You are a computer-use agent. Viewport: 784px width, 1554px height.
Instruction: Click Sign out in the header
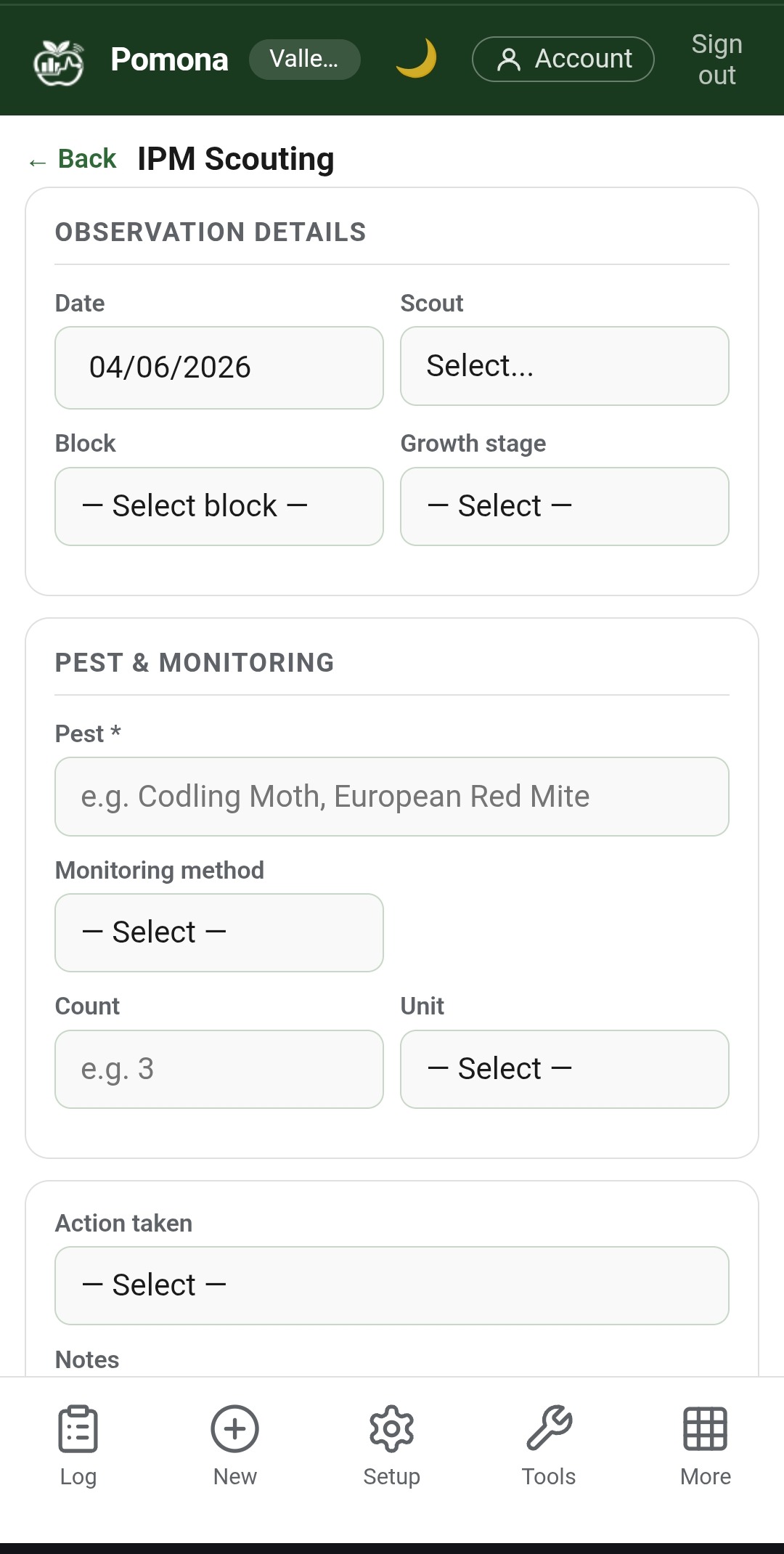click(716, 60)
